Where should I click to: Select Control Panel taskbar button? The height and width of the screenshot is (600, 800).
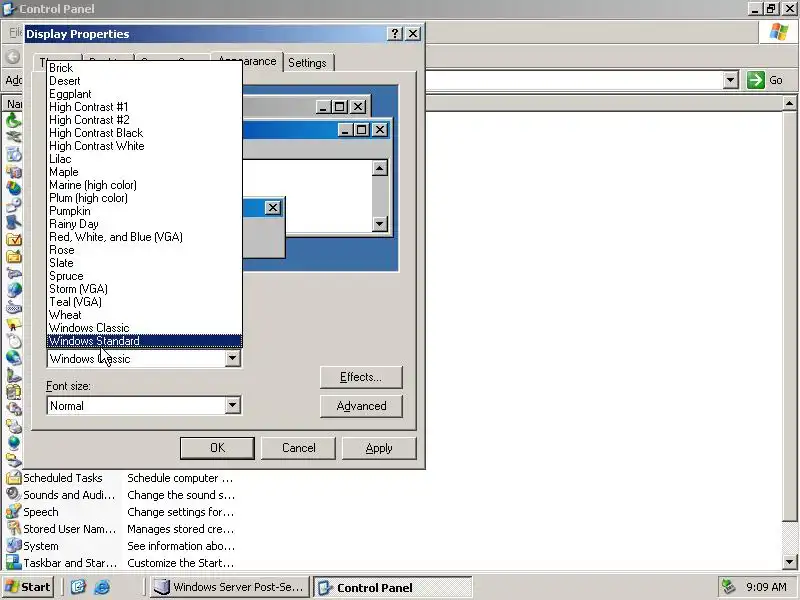(392, 587)
